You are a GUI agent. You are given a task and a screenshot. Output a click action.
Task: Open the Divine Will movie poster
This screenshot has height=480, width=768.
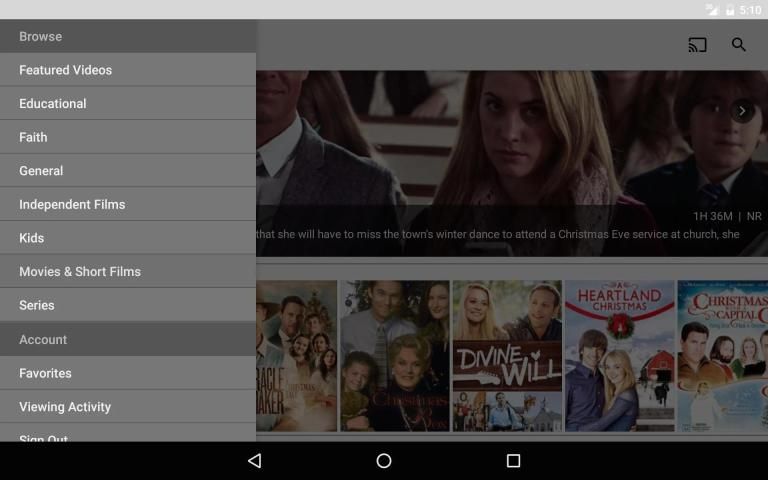click(507, 356)
